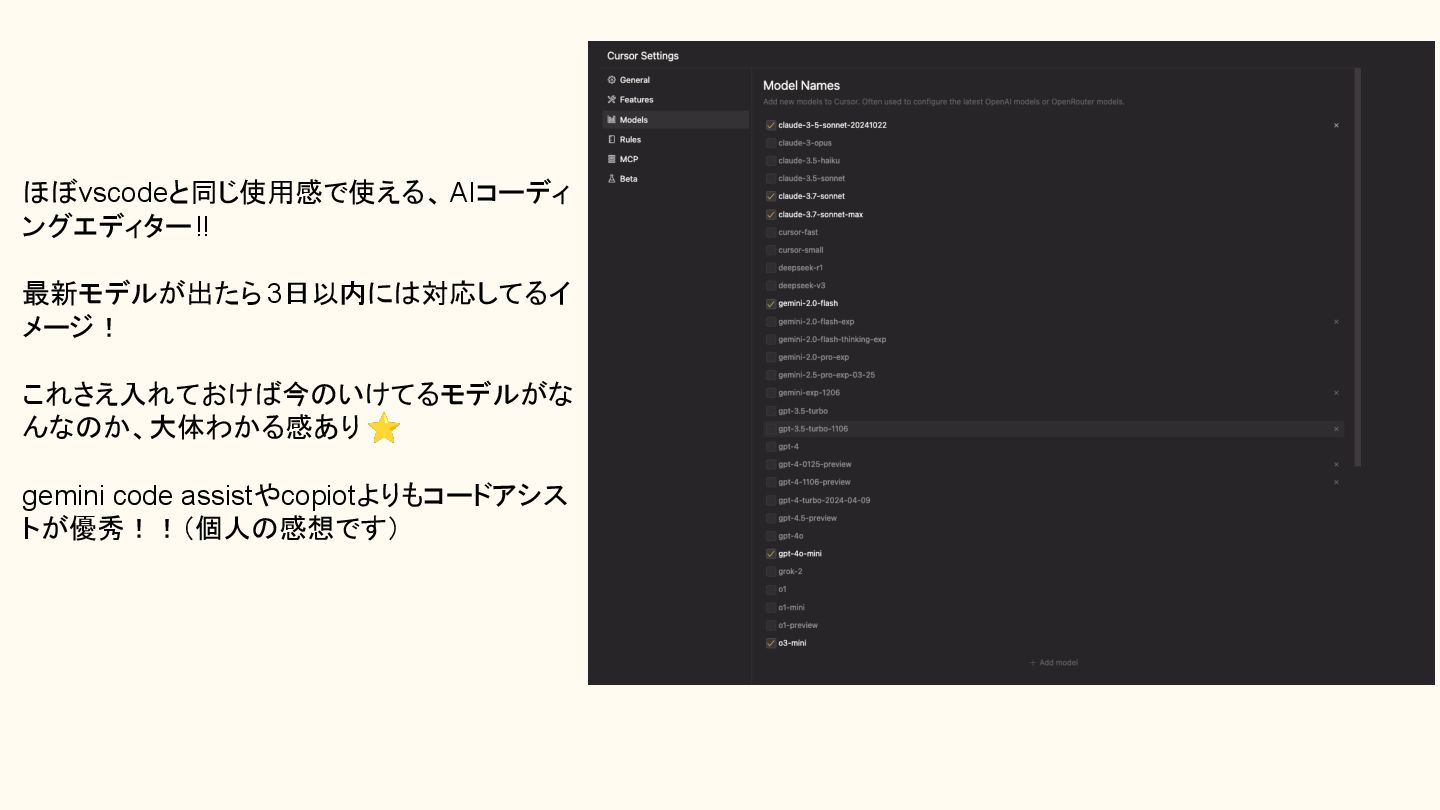Check the gpt-4-turbo-2024-04-09 checkbox
The image size is (1440, 810).
pos(771,500)
